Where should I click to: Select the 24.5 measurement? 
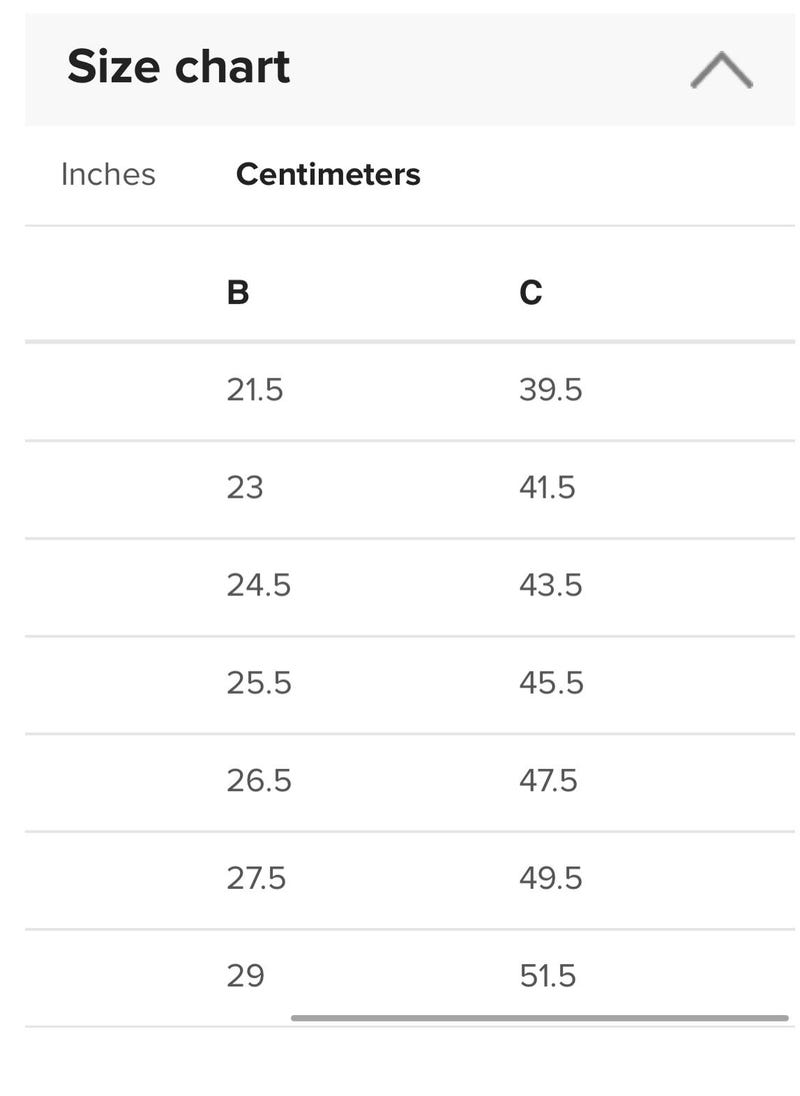click(259, 585)
